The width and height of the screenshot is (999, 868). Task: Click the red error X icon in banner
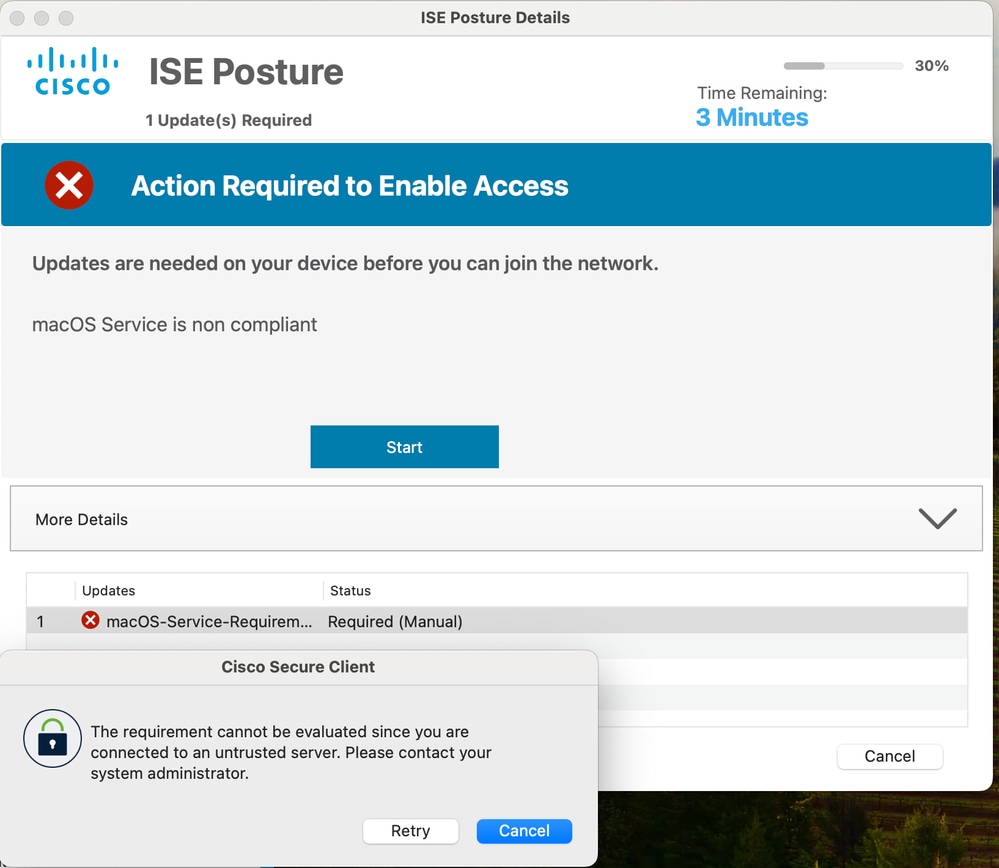69,185
